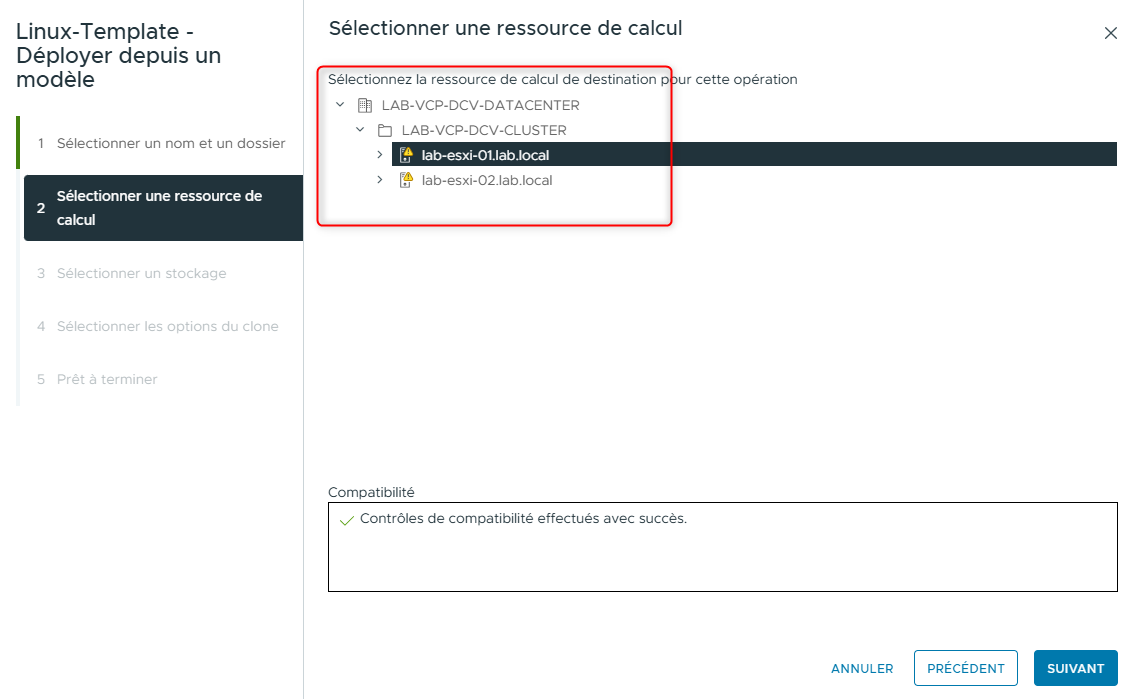Click the SUIVANT button
Screen dimensions: 1134x699
(x=1075, y=667)
